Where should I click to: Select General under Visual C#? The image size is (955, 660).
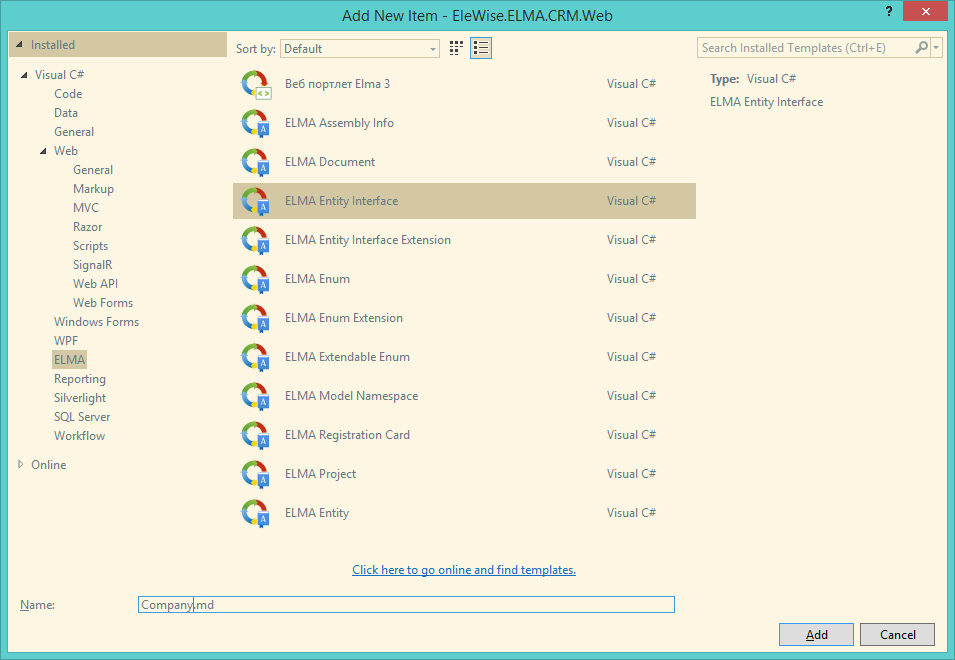point(74,132)
